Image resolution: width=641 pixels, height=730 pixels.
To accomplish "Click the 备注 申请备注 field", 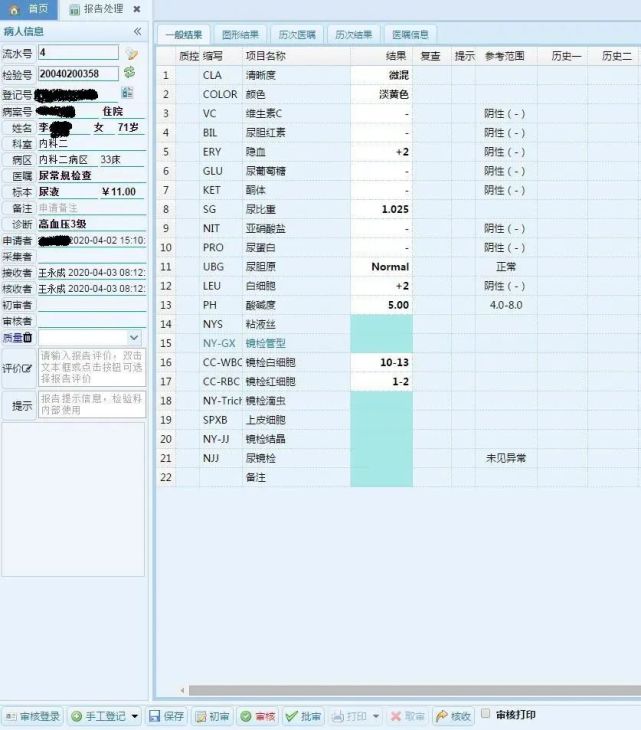I will (x=92, y=208).
